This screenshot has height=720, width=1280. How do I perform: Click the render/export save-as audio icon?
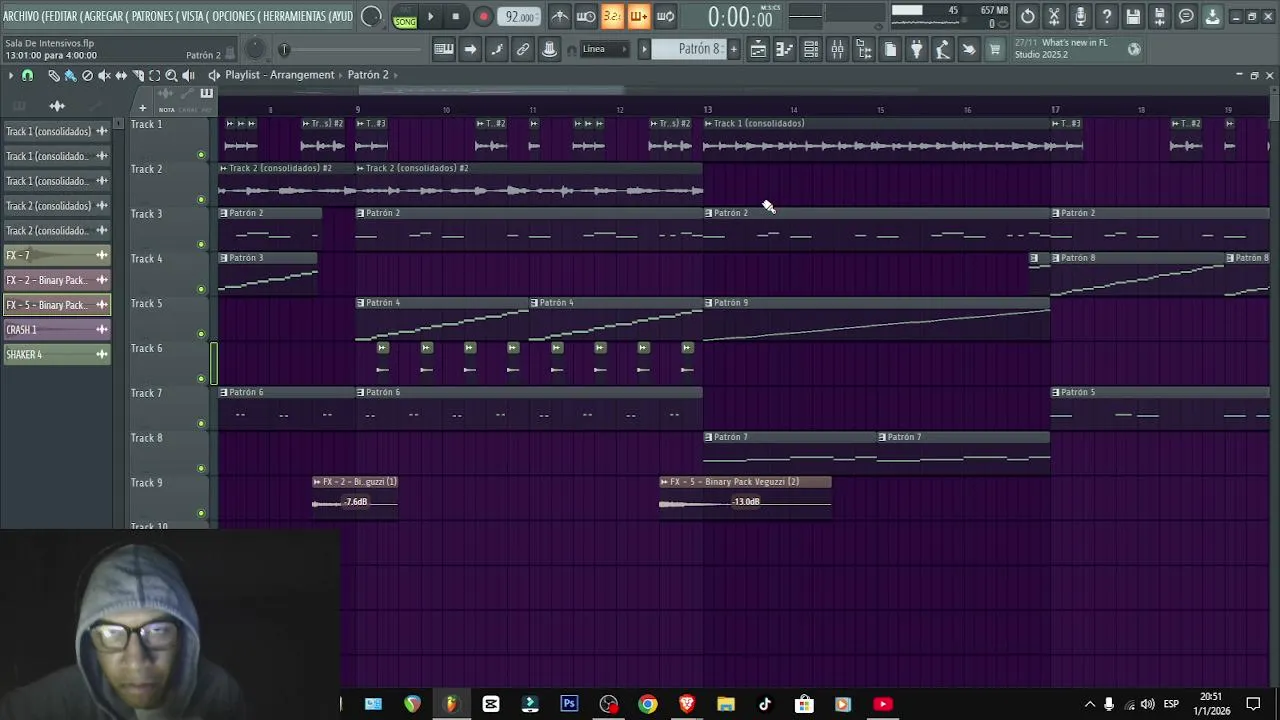click(x=1160, y=17)
